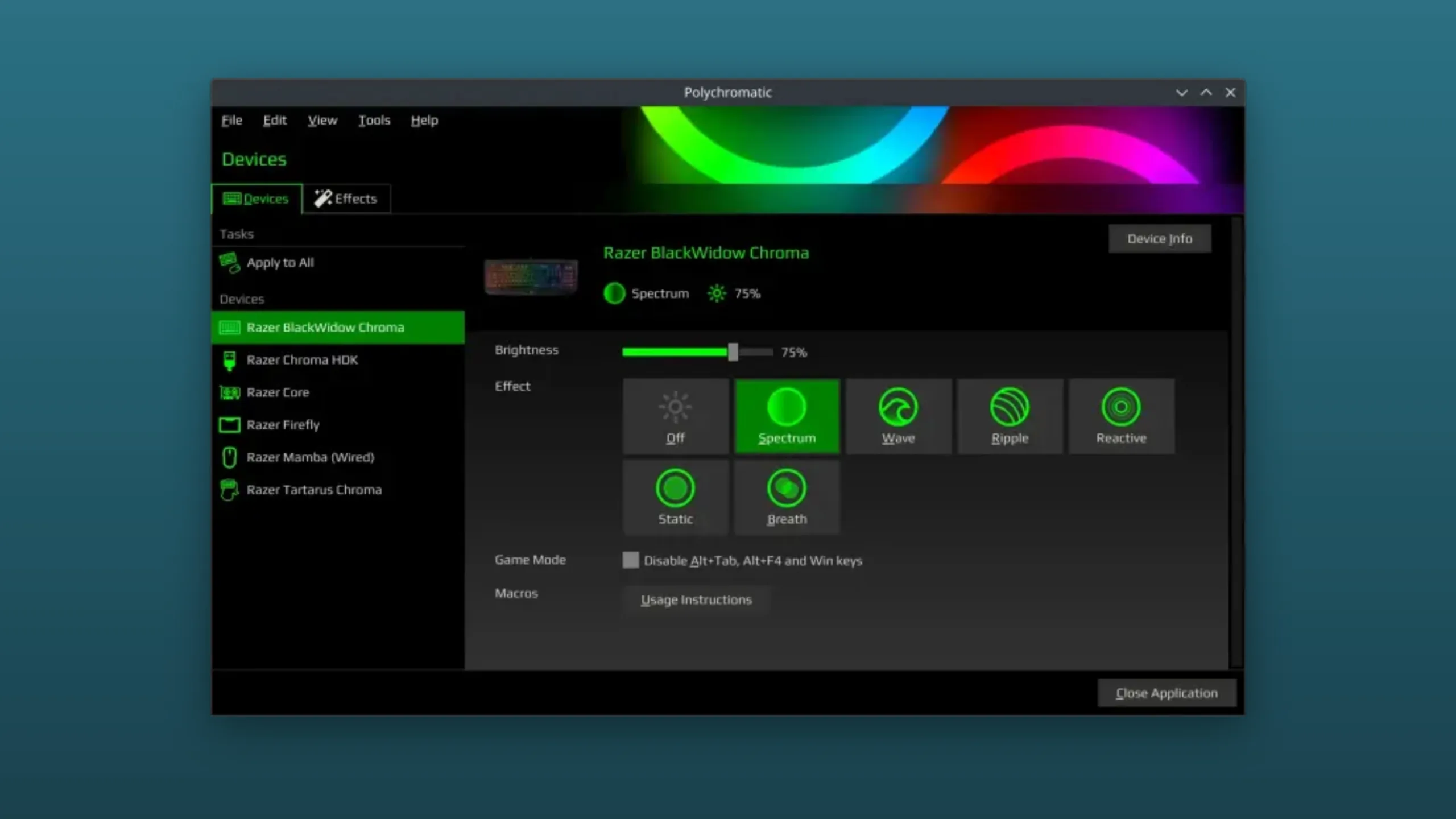Click the Razer BlackWidow Chroma heading
This screenshot has height=819, width=1456.
coord(706,253)
